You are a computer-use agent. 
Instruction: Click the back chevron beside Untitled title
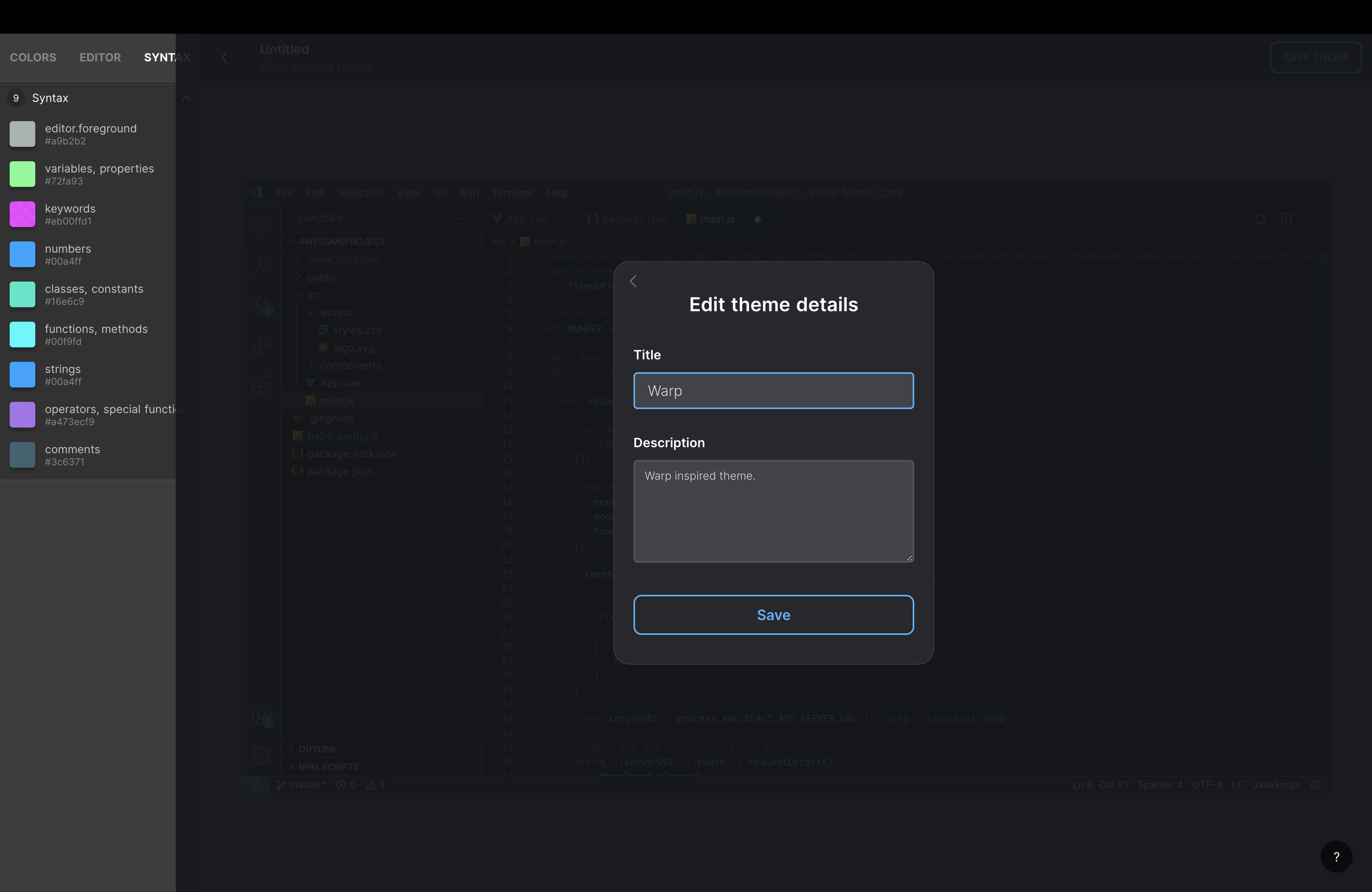225,57
